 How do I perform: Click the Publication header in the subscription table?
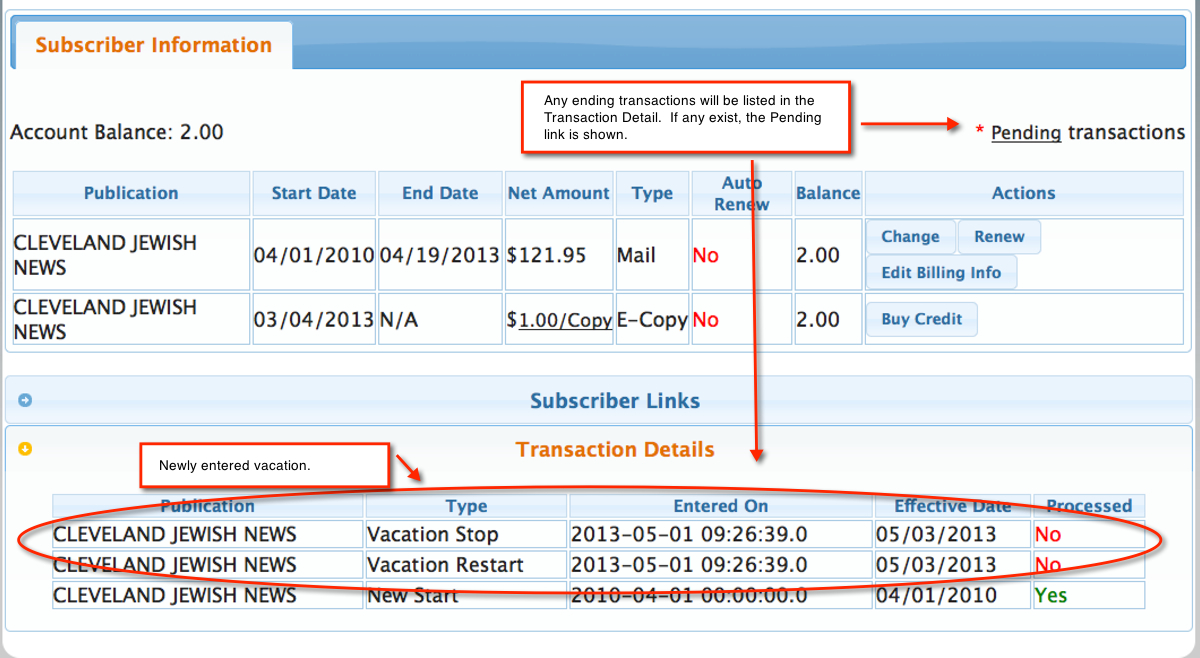point(131,193)
